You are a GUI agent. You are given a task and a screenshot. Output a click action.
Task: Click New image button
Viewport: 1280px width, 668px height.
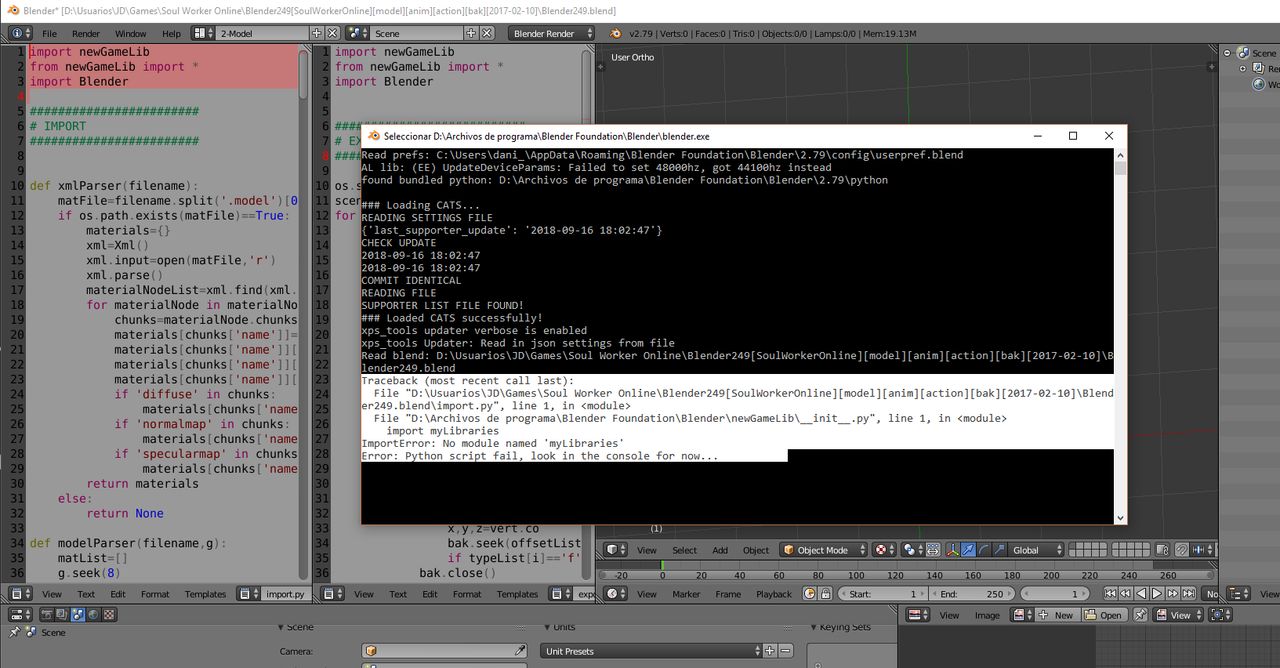pos(1057,615)
